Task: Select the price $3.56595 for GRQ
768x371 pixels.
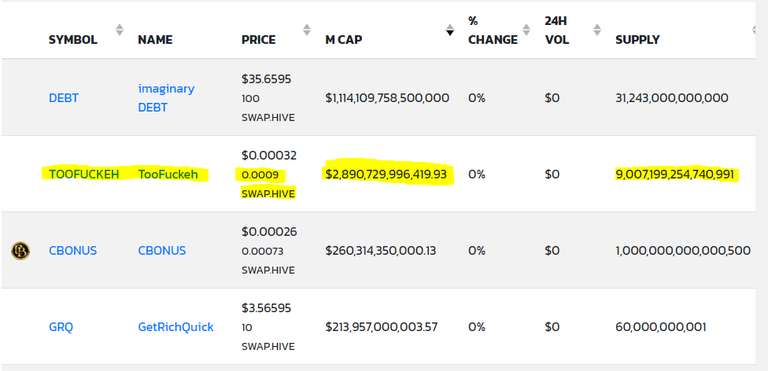Action: 266,308
